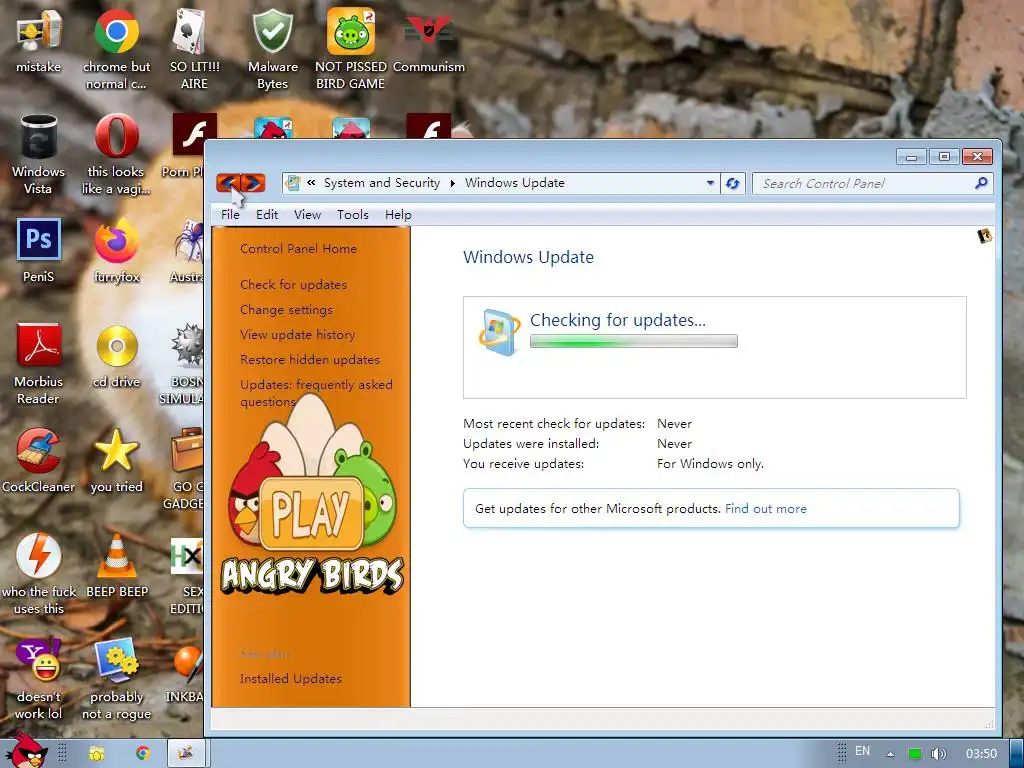This screenshot has width=1024, height=768.
Task: Expand the System and Security breadcrumb arrow
Action: click(453, 184)
